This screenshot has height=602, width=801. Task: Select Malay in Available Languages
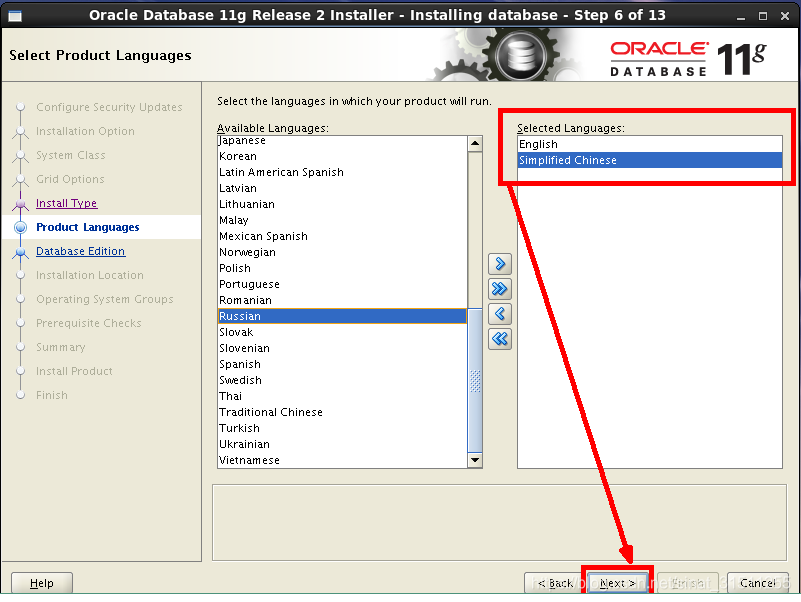point(342,220)
